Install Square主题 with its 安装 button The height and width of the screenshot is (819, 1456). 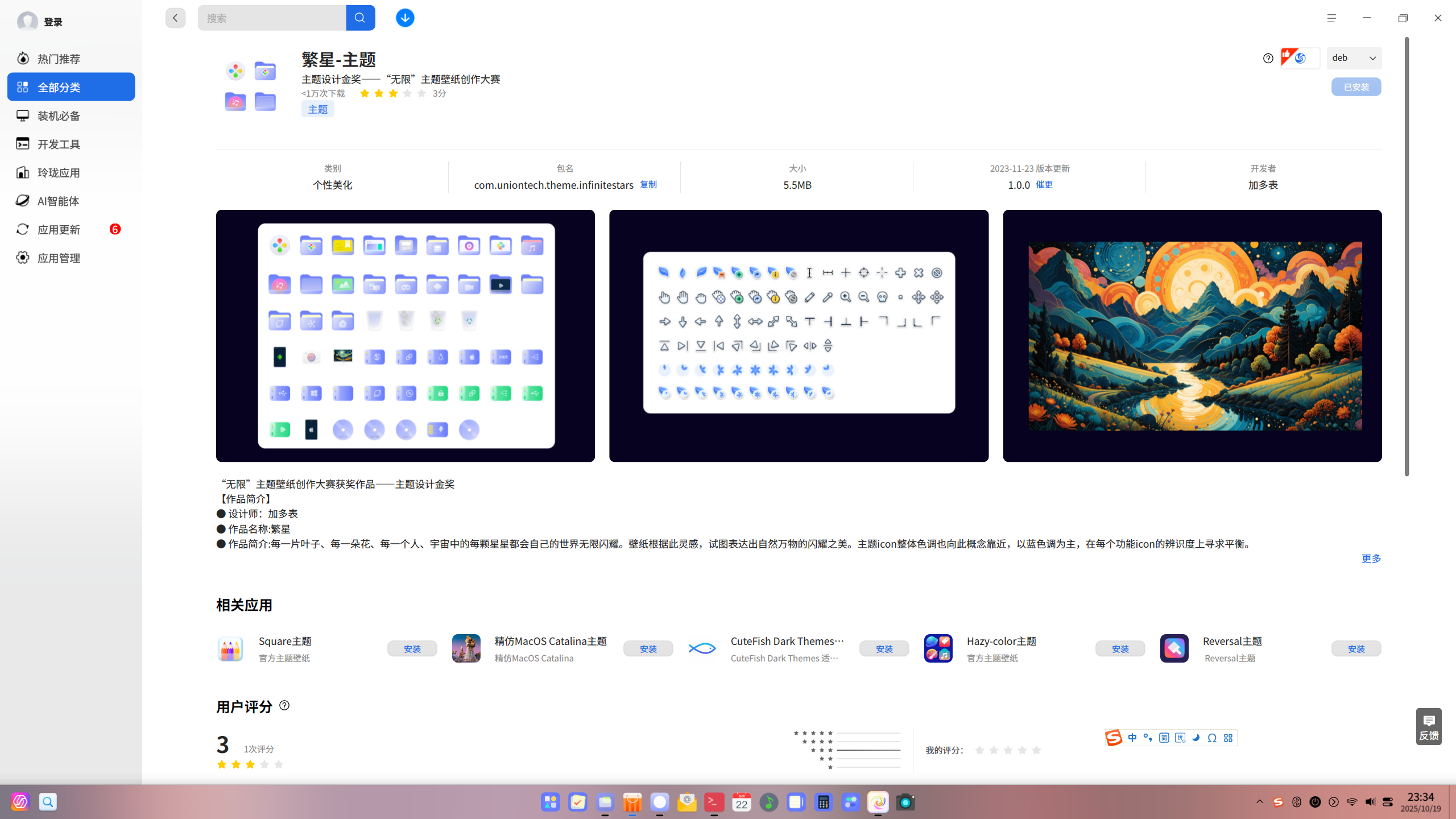[412, 648]
